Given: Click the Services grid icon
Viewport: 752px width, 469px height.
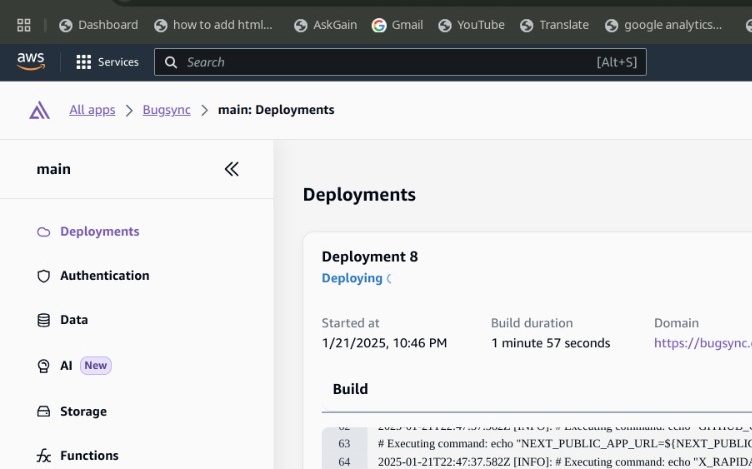Looking at the screenshot, I should [x=83, y=62].
